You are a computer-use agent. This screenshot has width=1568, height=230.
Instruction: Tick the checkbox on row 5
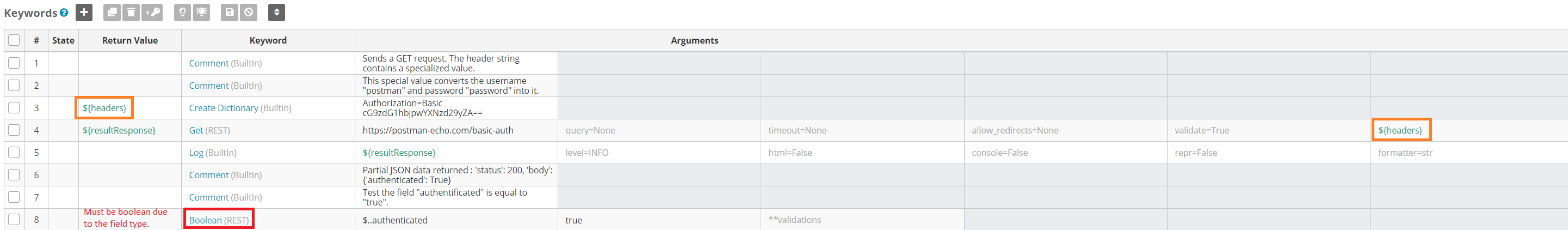pyautogui.click(x=14, y=152)
